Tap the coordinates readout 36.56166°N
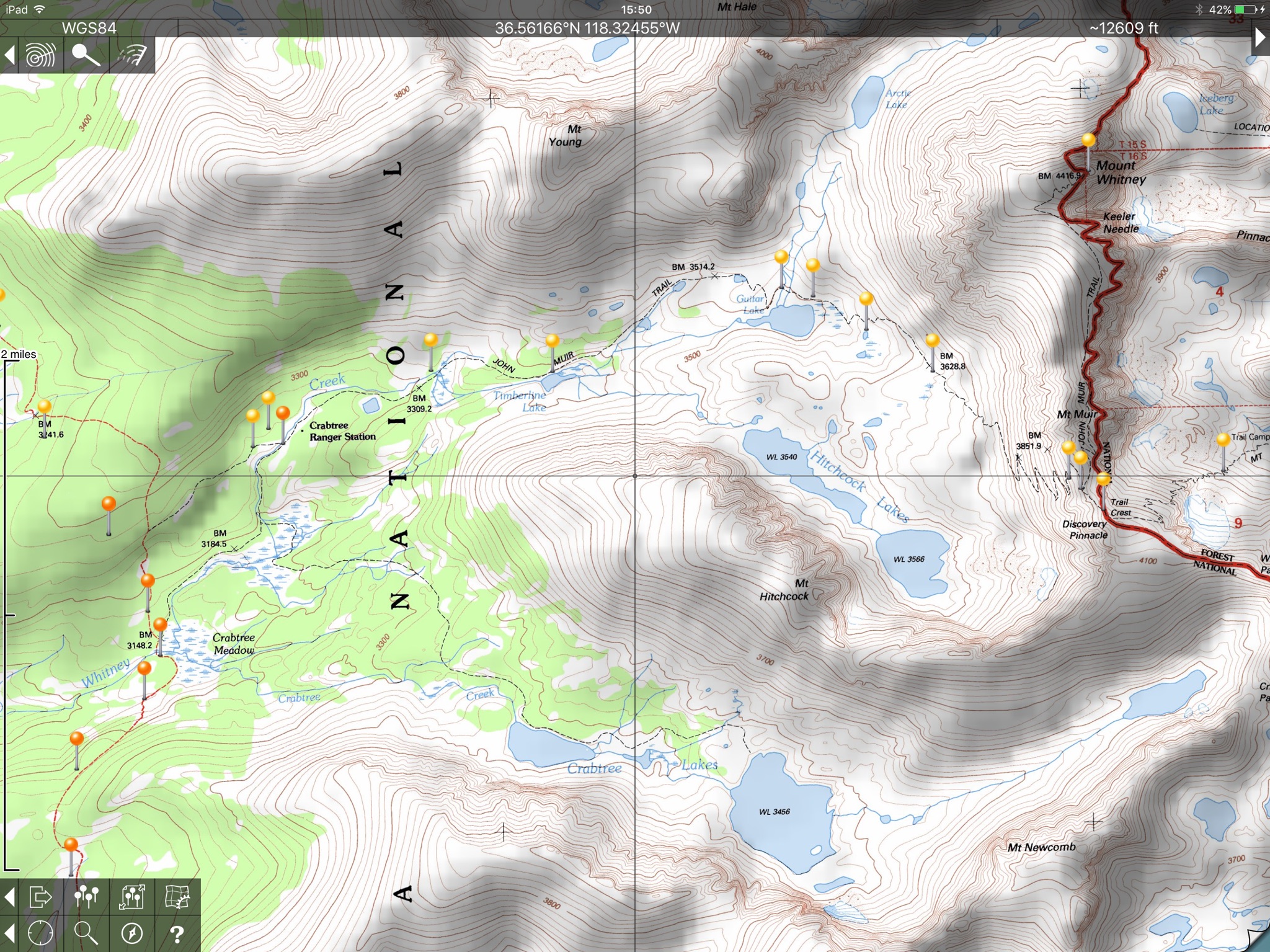This screenshot has width=1270, height=952. tap(587, 29)
